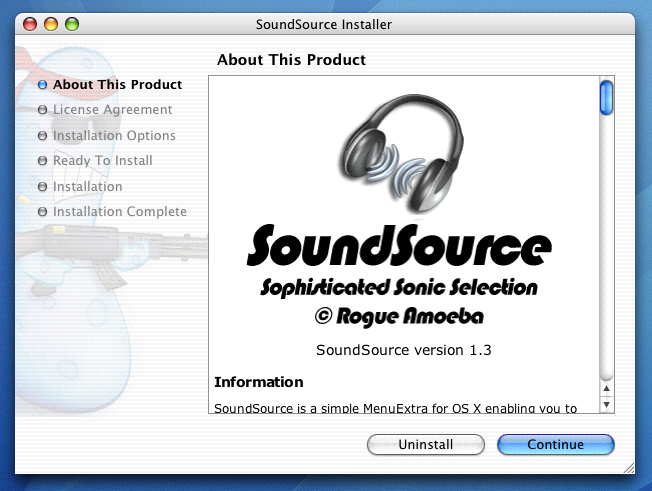
Task: Click the scrollbar down arrow
Action: tap(606, 405)
